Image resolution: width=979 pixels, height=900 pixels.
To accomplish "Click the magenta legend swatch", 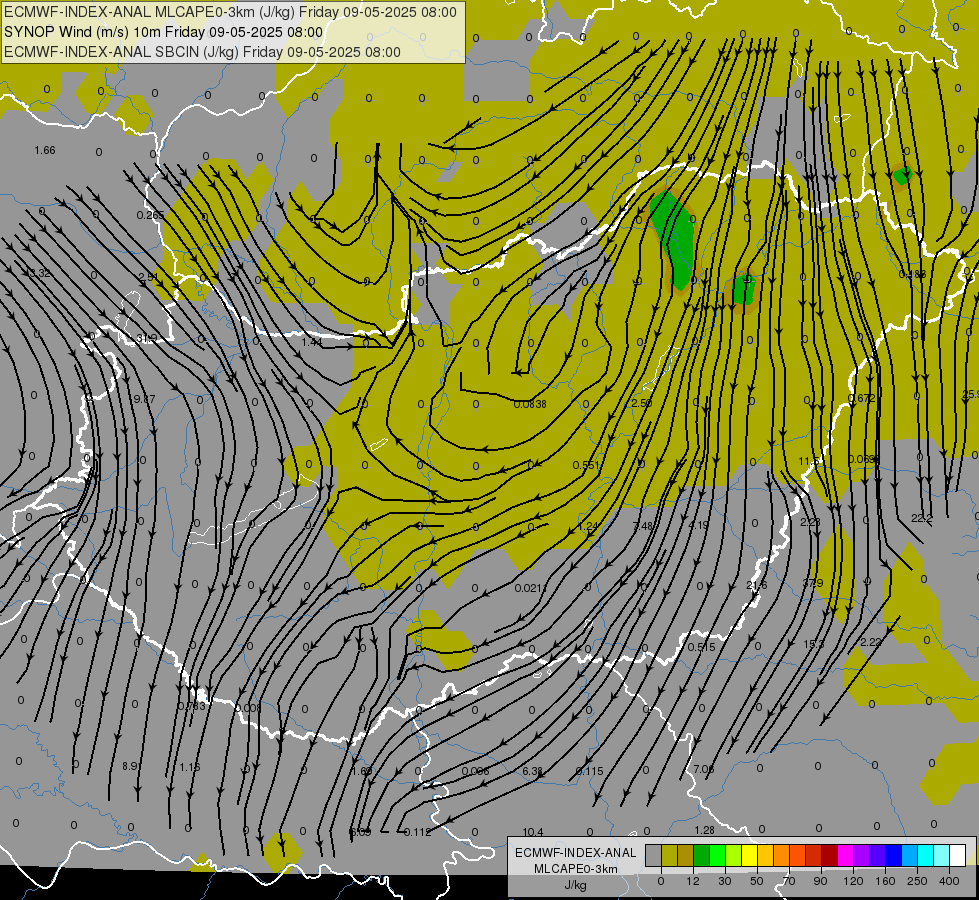I will (845, 856).
